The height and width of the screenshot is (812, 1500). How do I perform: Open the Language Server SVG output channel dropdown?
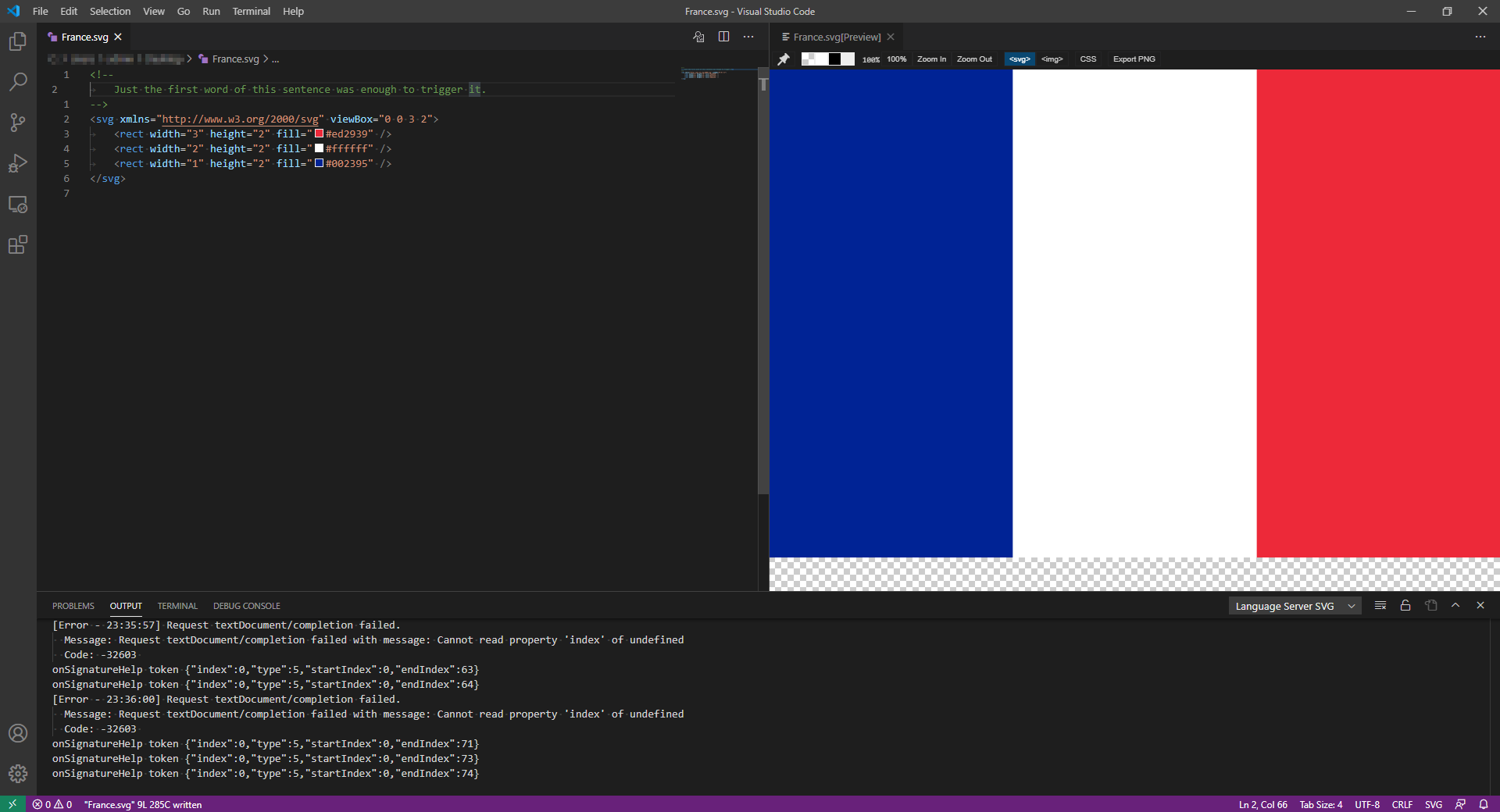coord(1295,606)
